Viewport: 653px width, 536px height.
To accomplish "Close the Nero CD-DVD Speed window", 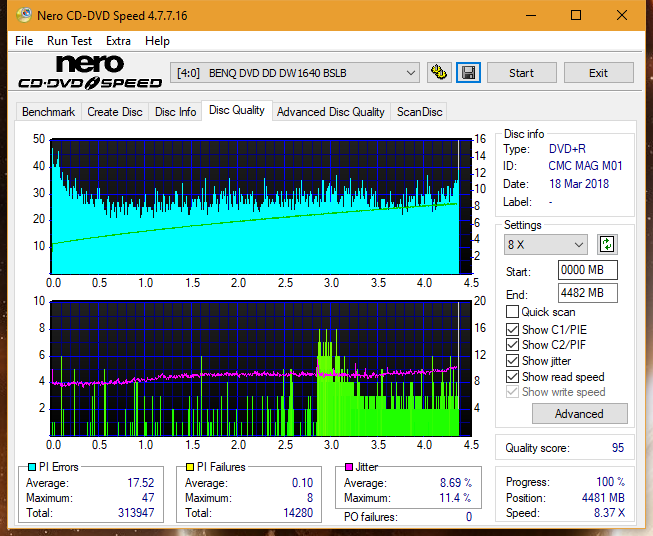I will coord(622,15).
